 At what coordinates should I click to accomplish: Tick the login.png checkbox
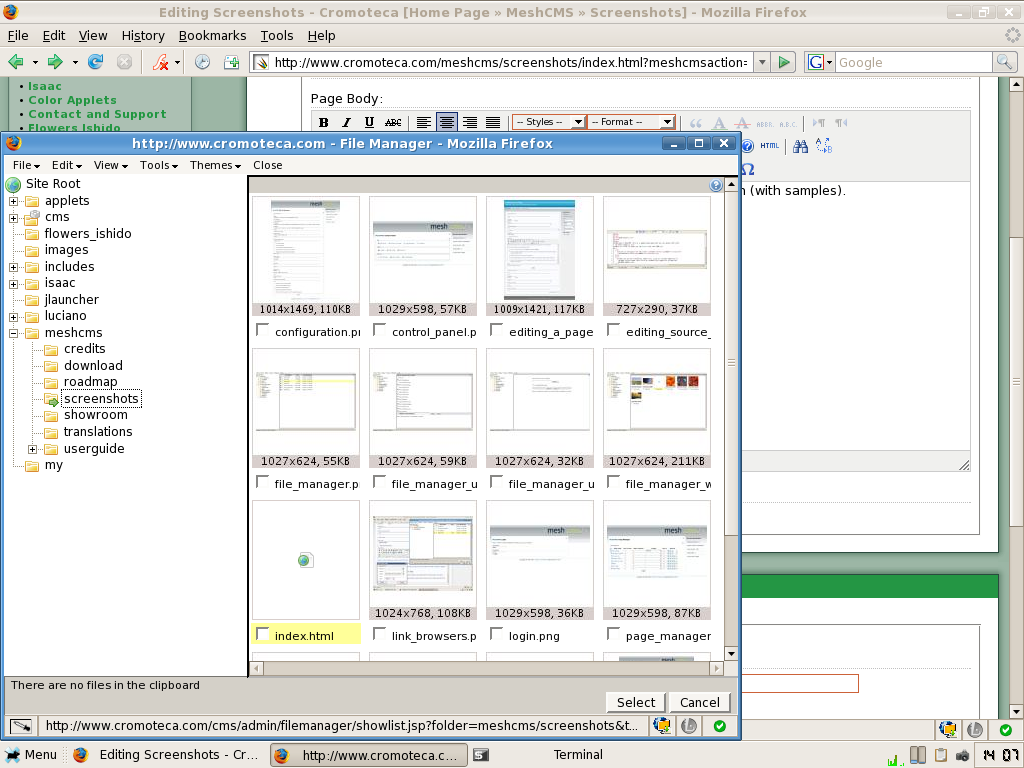[x=496, y=634]
